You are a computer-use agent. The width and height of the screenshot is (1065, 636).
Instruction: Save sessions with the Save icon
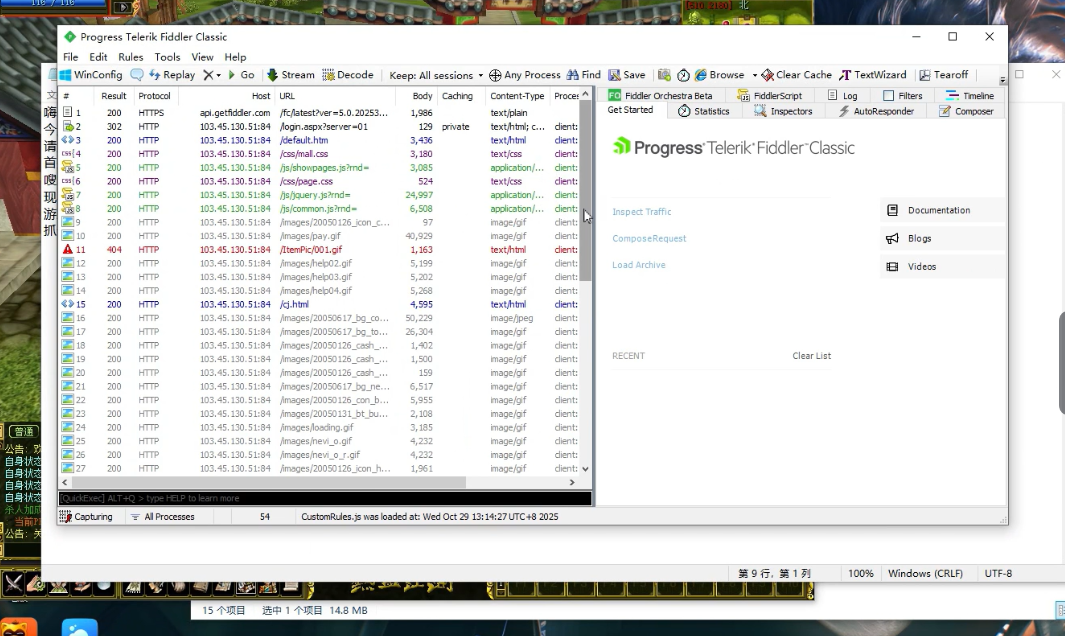tap(626, 75)
